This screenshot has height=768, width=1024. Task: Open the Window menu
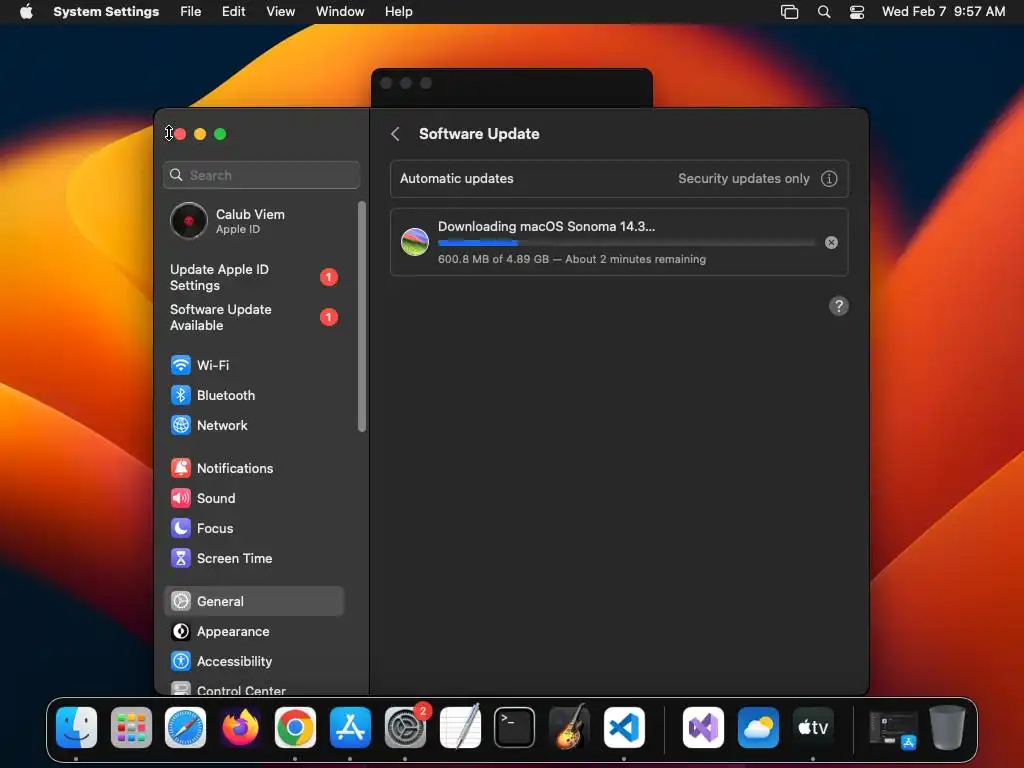tap(340, 12)
